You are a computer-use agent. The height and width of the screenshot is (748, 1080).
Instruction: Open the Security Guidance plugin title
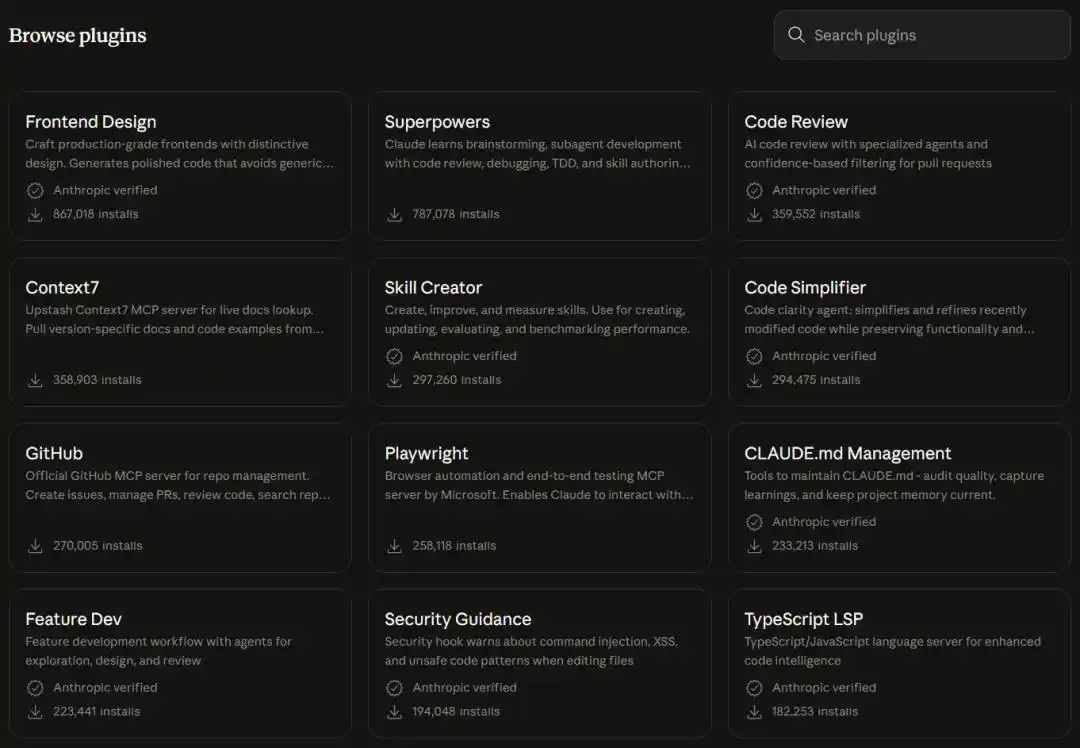click(458, 619)
